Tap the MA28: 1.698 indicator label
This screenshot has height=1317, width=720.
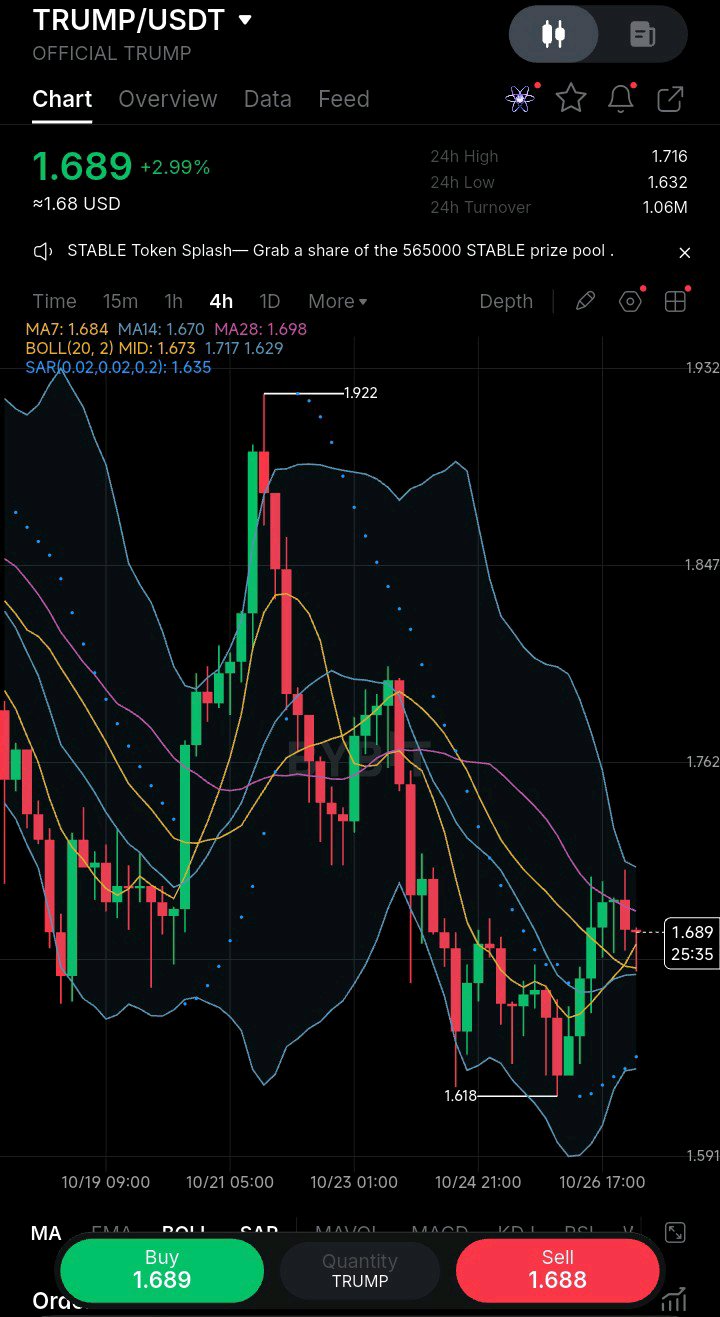click(x=260, y=329)
